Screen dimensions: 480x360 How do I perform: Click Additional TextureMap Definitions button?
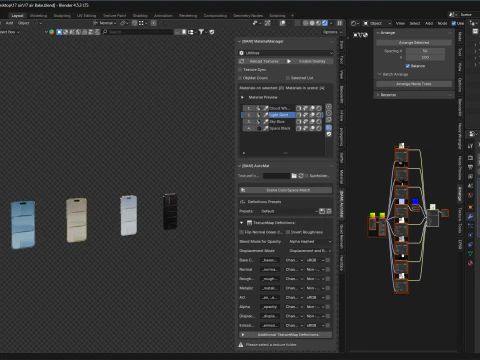point(286,335)
